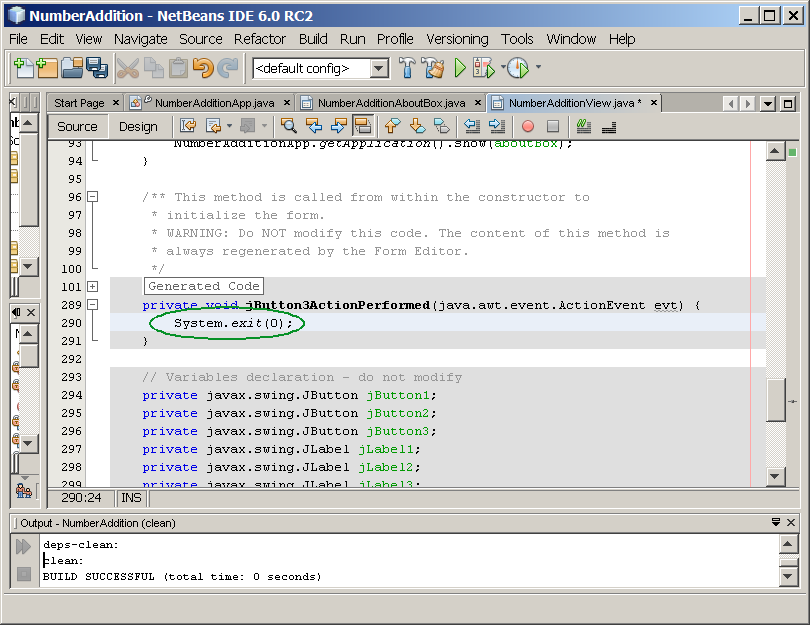Screen dimensions: 810x625
Task: Click BUILD SUCCESSFUL output line
Action: click(182, 576)
